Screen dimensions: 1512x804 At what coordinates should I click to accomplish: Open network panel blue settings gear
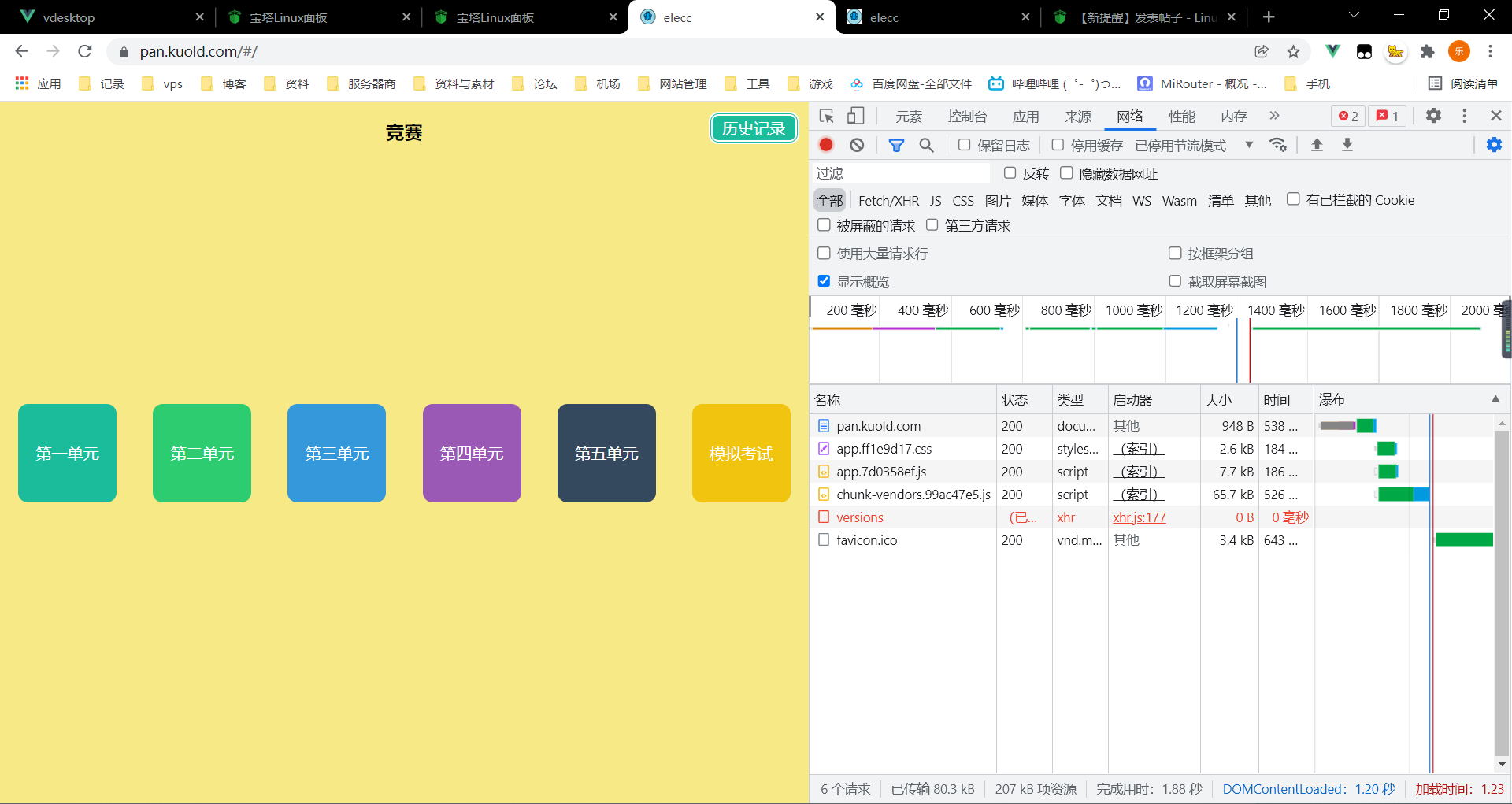click(1494, 145)
